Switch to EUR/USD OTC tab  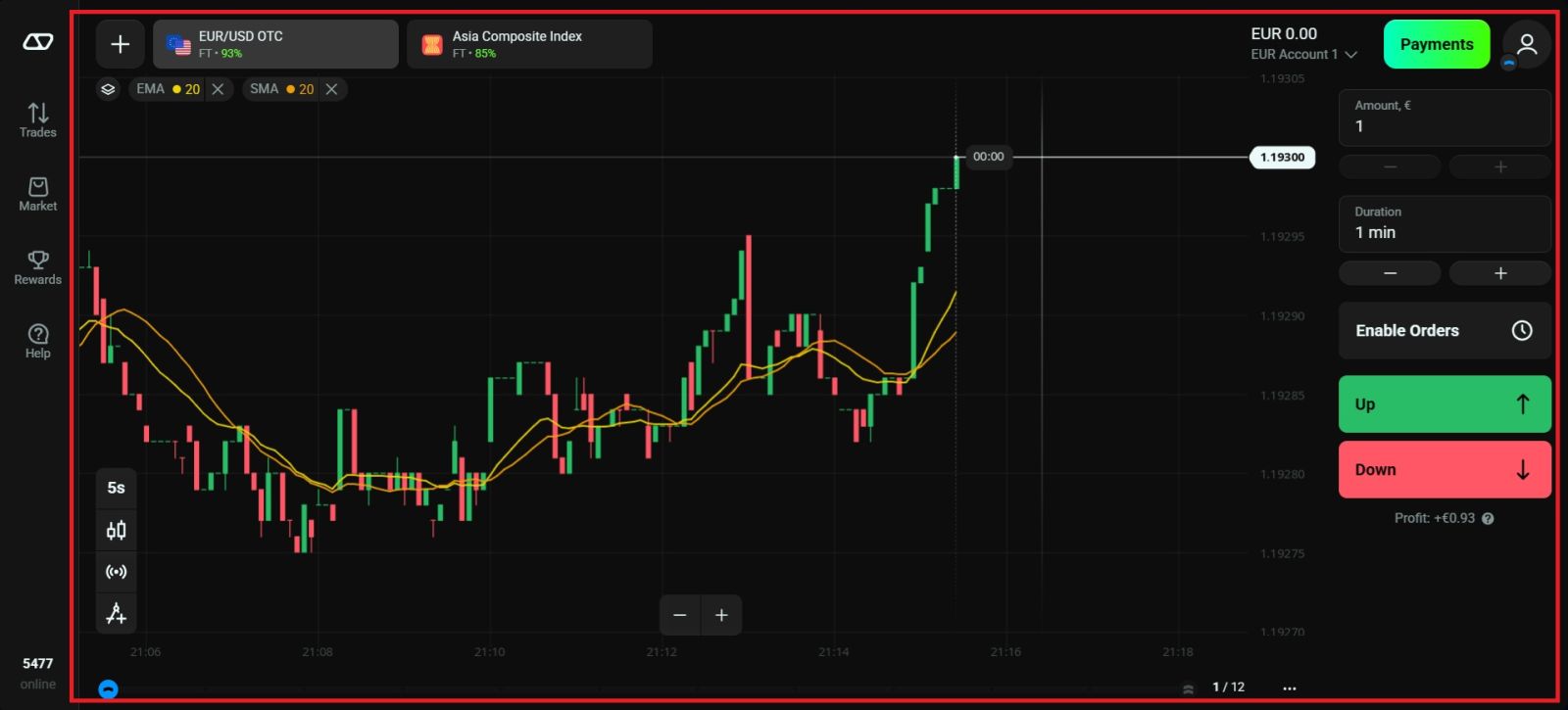[x=275, y=44]
